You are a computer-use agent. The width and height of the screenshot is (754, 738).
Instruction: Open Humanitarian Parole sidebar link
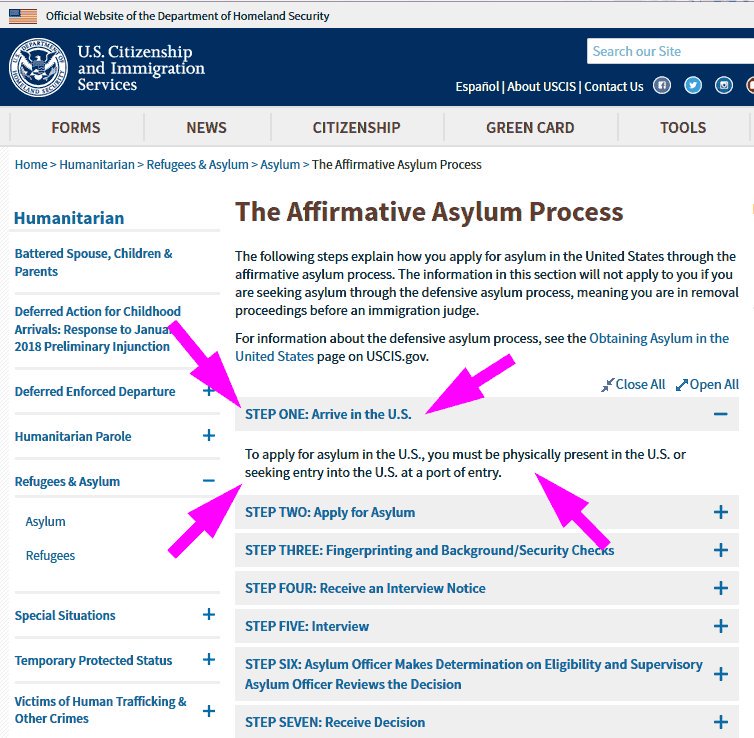pyautogui.click(x=73, y=436)
